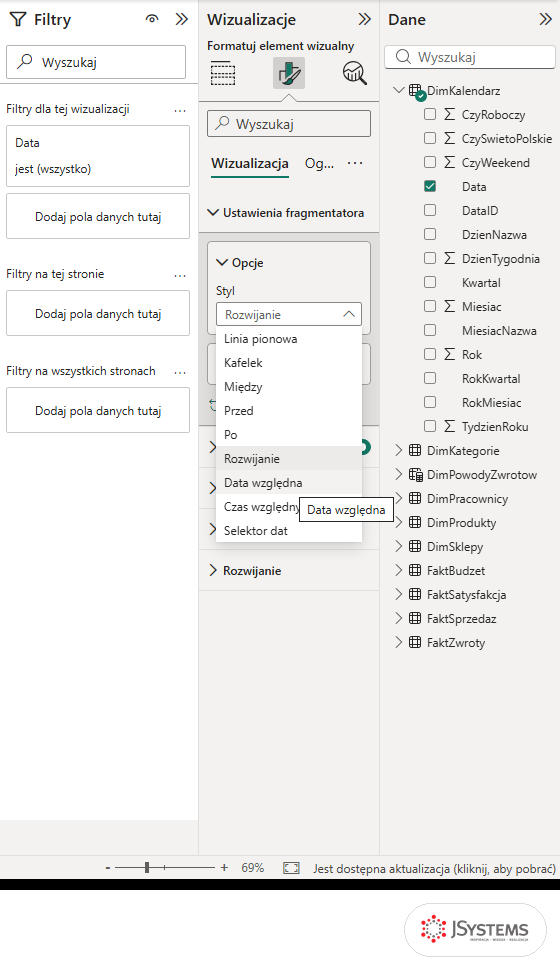Check the Rok field checkbox
This screenshot has height=970, width=560.
tap(430, 354)
